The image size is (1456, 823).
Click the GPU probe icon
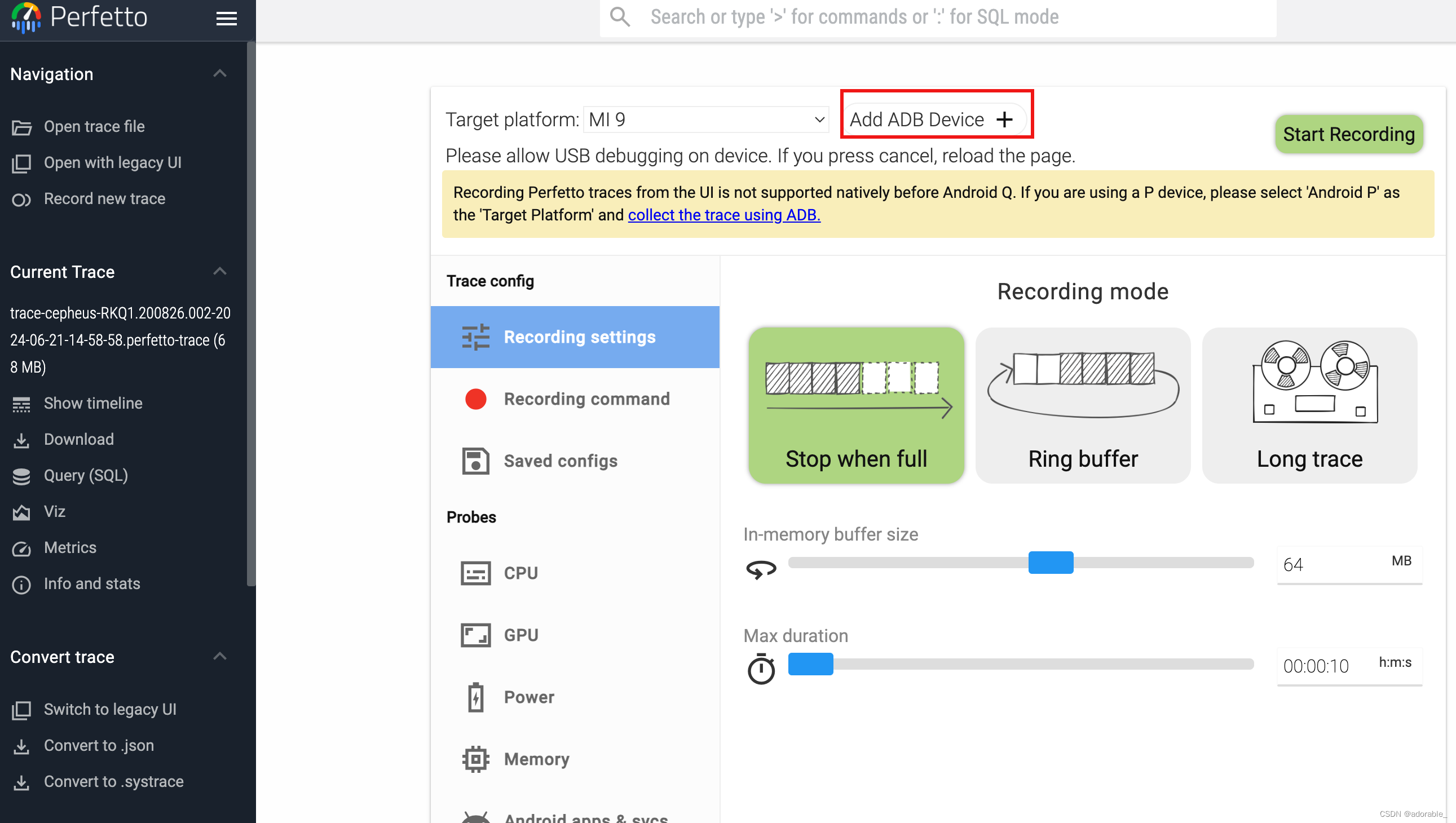click(x=475, y=634)
